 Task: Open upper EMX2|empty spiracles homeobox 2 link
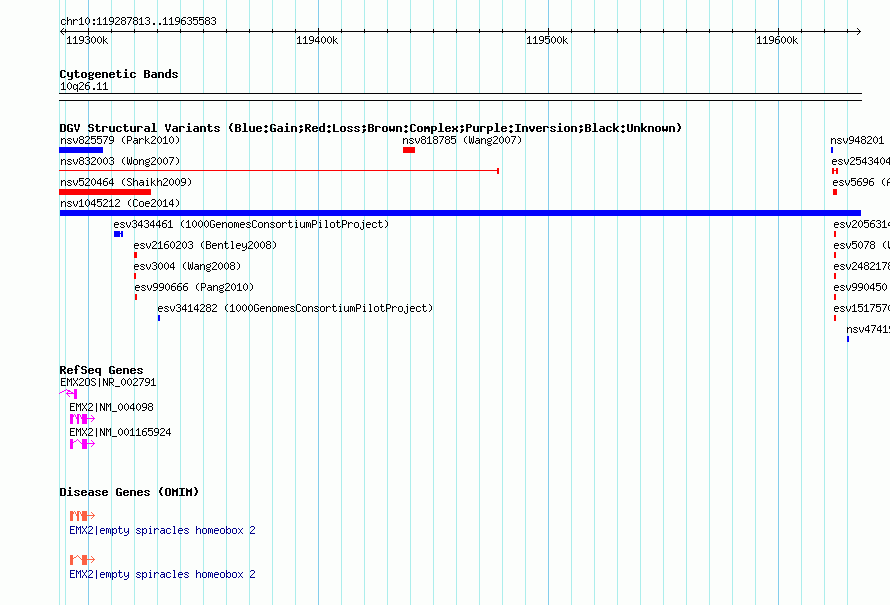point(162,531)
